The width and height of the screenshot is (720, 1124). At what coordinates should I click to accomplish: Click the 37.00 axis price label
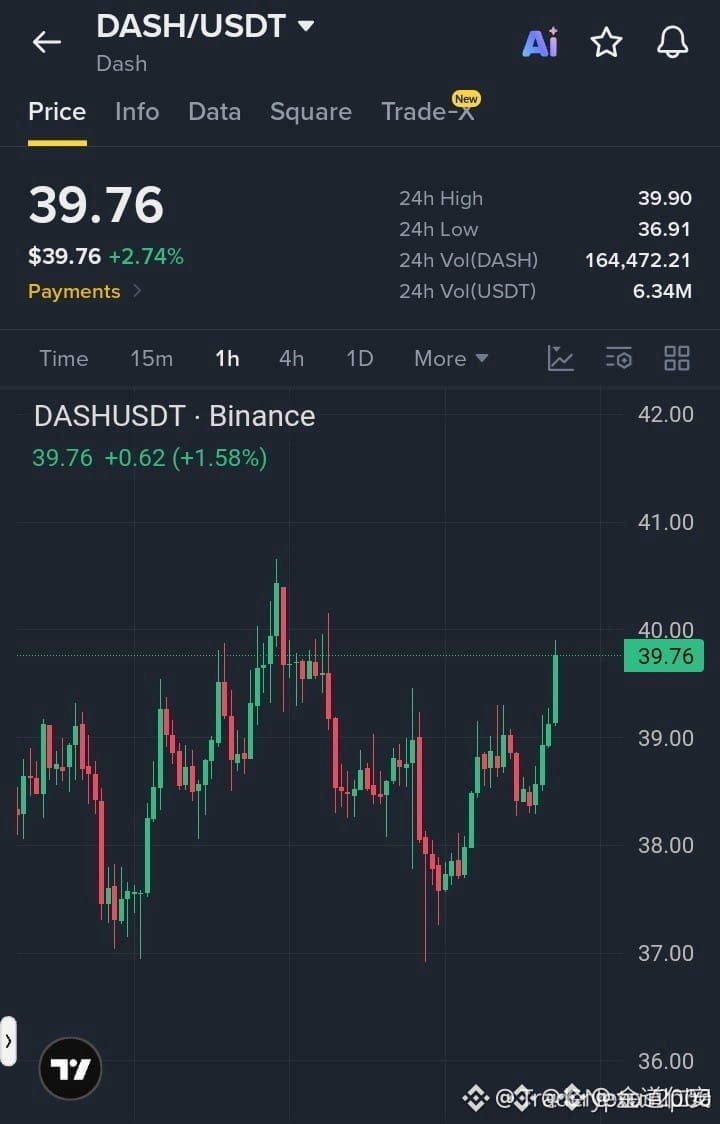coord(665,953)
